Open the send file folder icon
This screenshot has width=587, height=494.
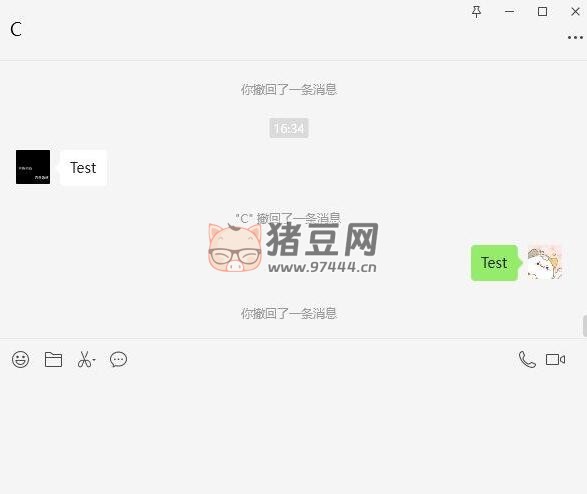point(53,360)
